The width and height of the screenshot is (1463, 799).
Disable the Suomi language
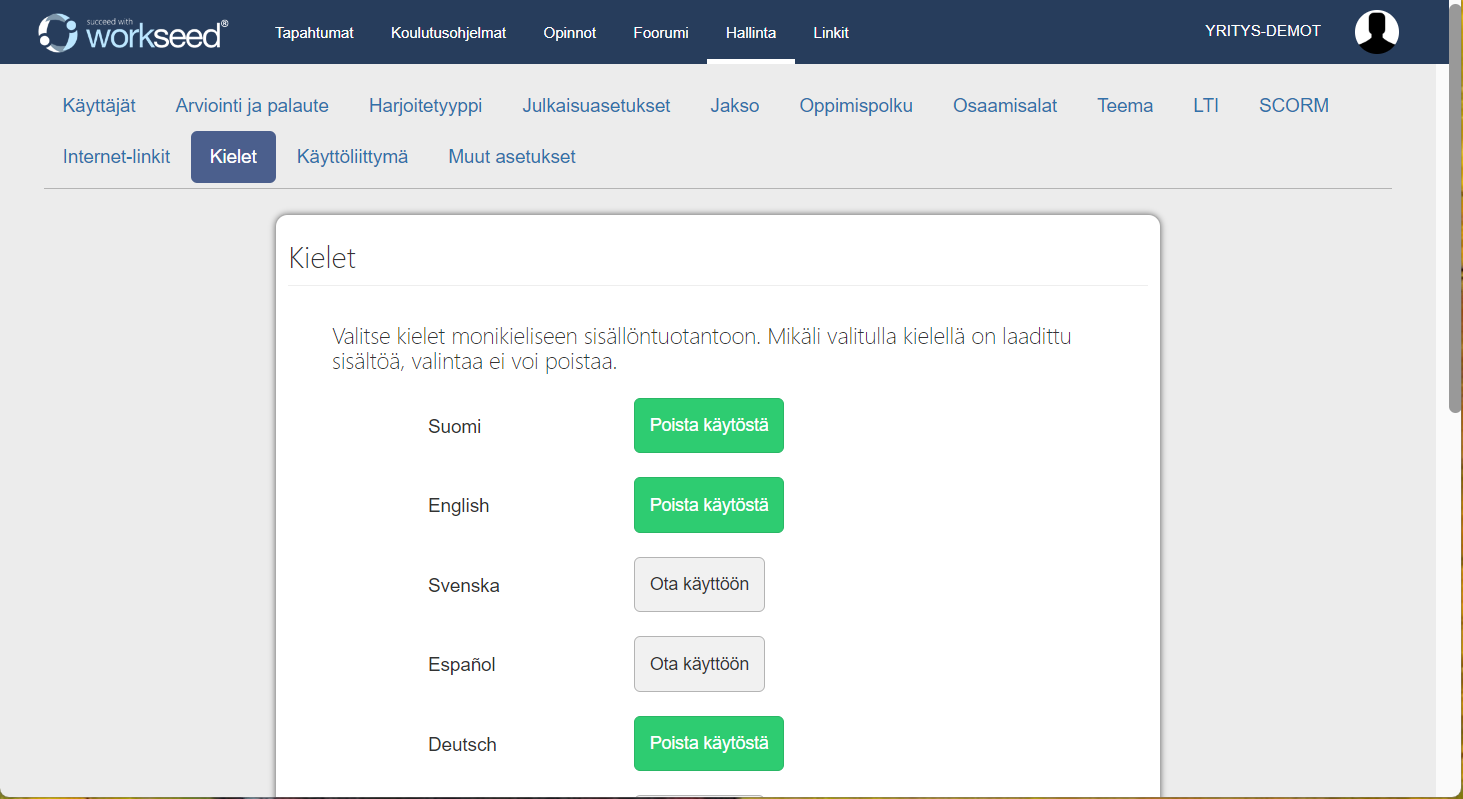pyautogui.click(x=708, y=426)
